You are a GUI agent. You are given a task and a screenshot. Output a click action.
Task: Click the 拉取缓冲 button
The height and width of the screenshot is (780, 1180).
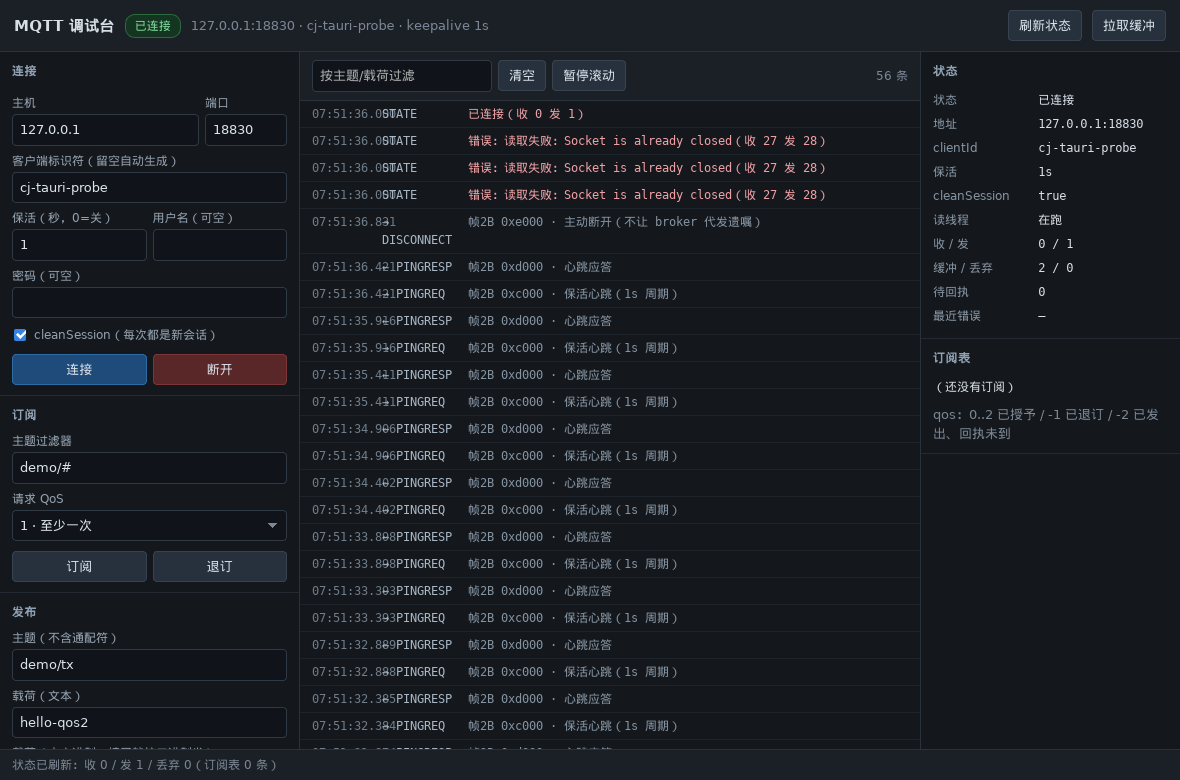click(x=1129, y=26)
